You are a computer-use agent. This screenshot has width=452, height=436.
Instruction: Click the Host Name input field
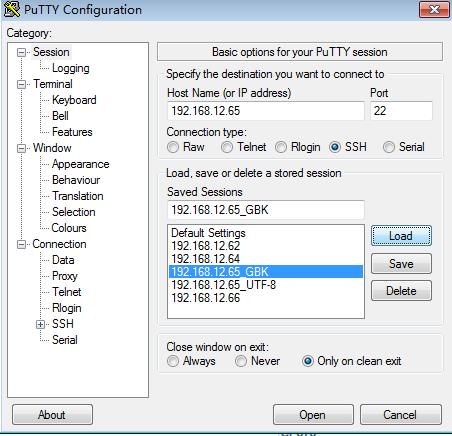tap(266, 111)
